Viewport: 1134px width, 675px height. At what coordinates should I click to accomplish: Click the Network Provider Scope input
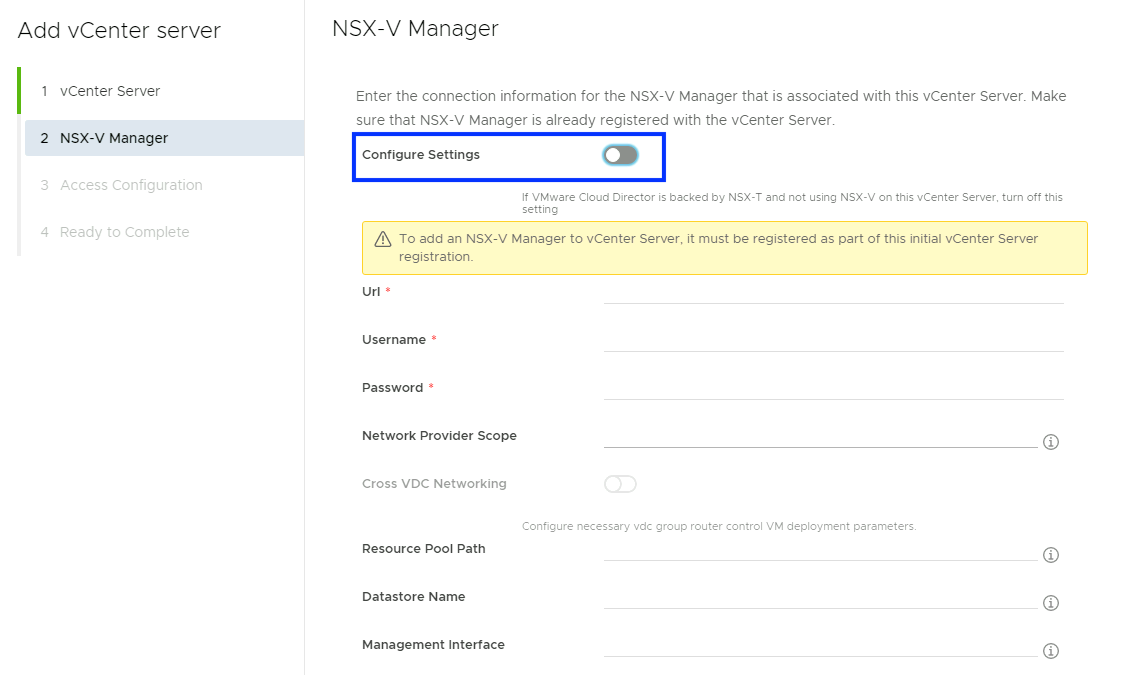pyautogui.click(x=820, y=436)
